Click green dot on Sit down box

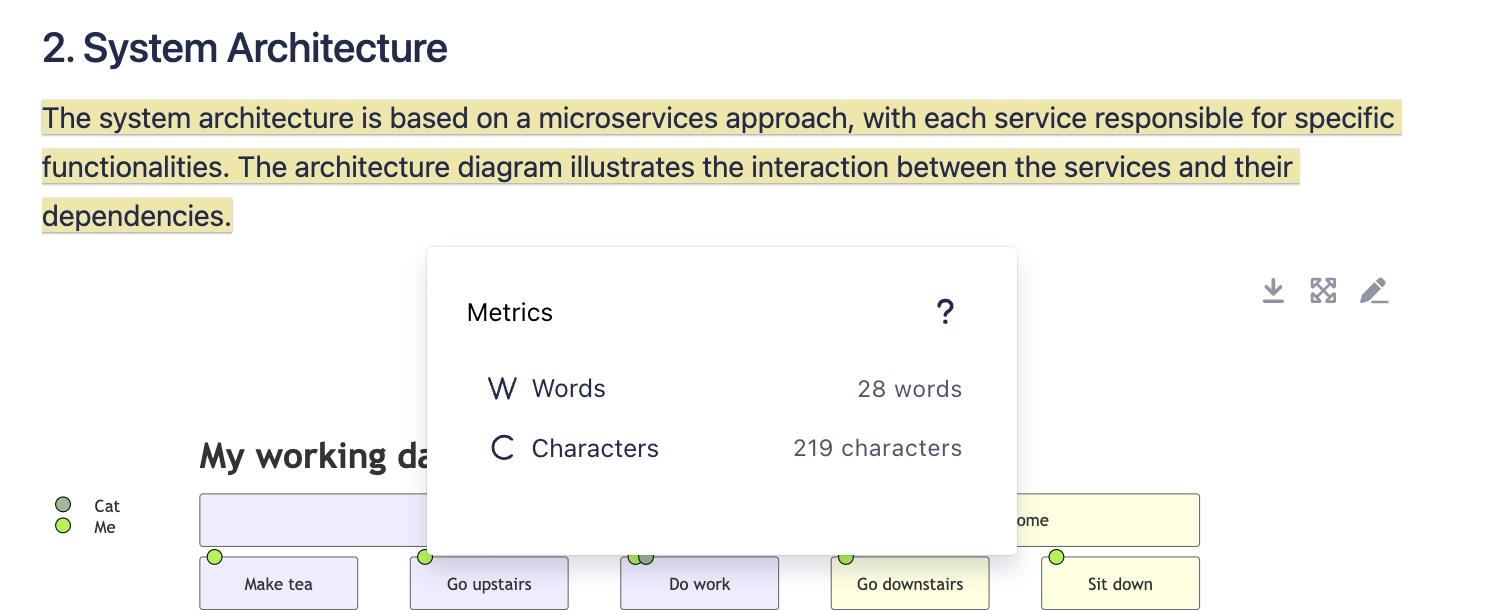pyautogui.click(x=1056, y=557)
